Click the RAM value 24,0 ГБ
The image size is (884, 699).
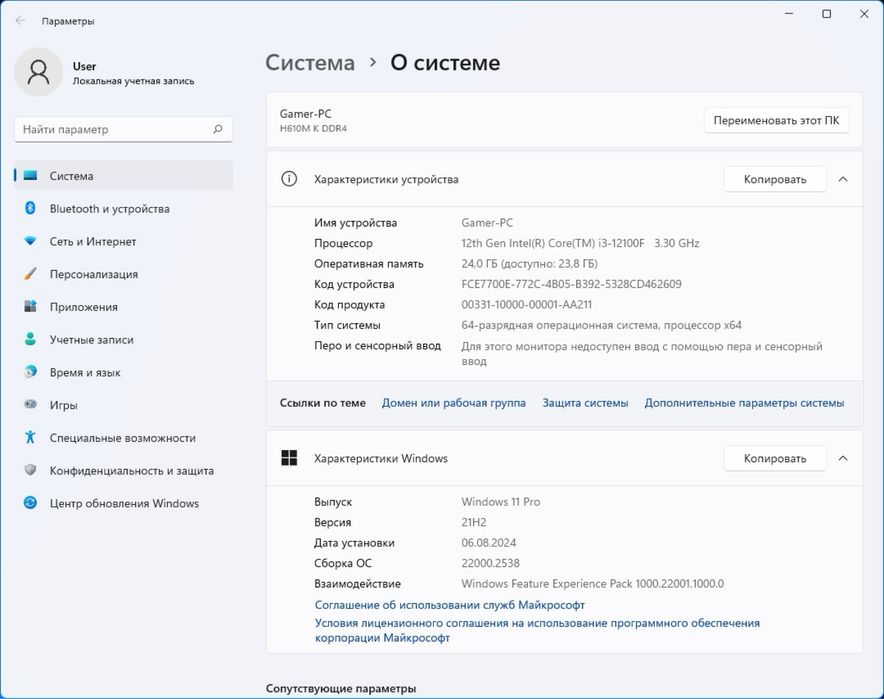click(x=529, y=263)
